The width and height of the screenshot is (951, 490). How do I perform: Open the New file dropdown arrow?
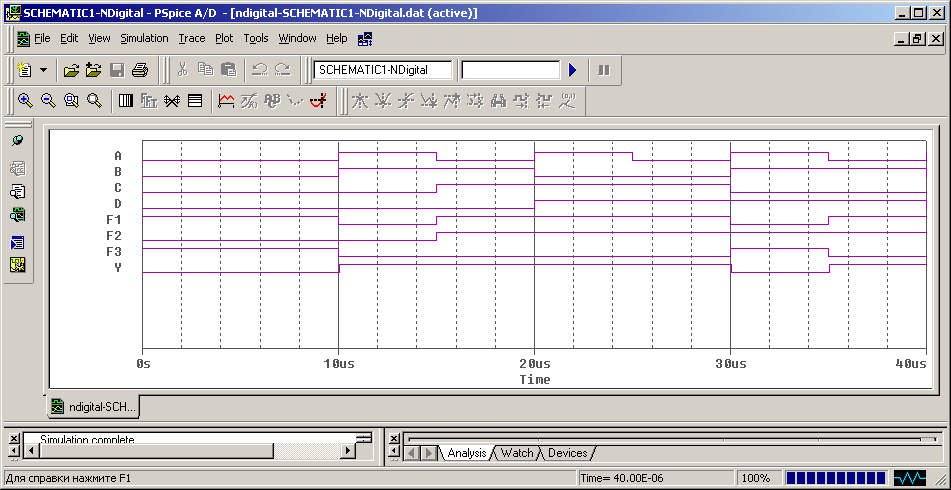point(43,70)
